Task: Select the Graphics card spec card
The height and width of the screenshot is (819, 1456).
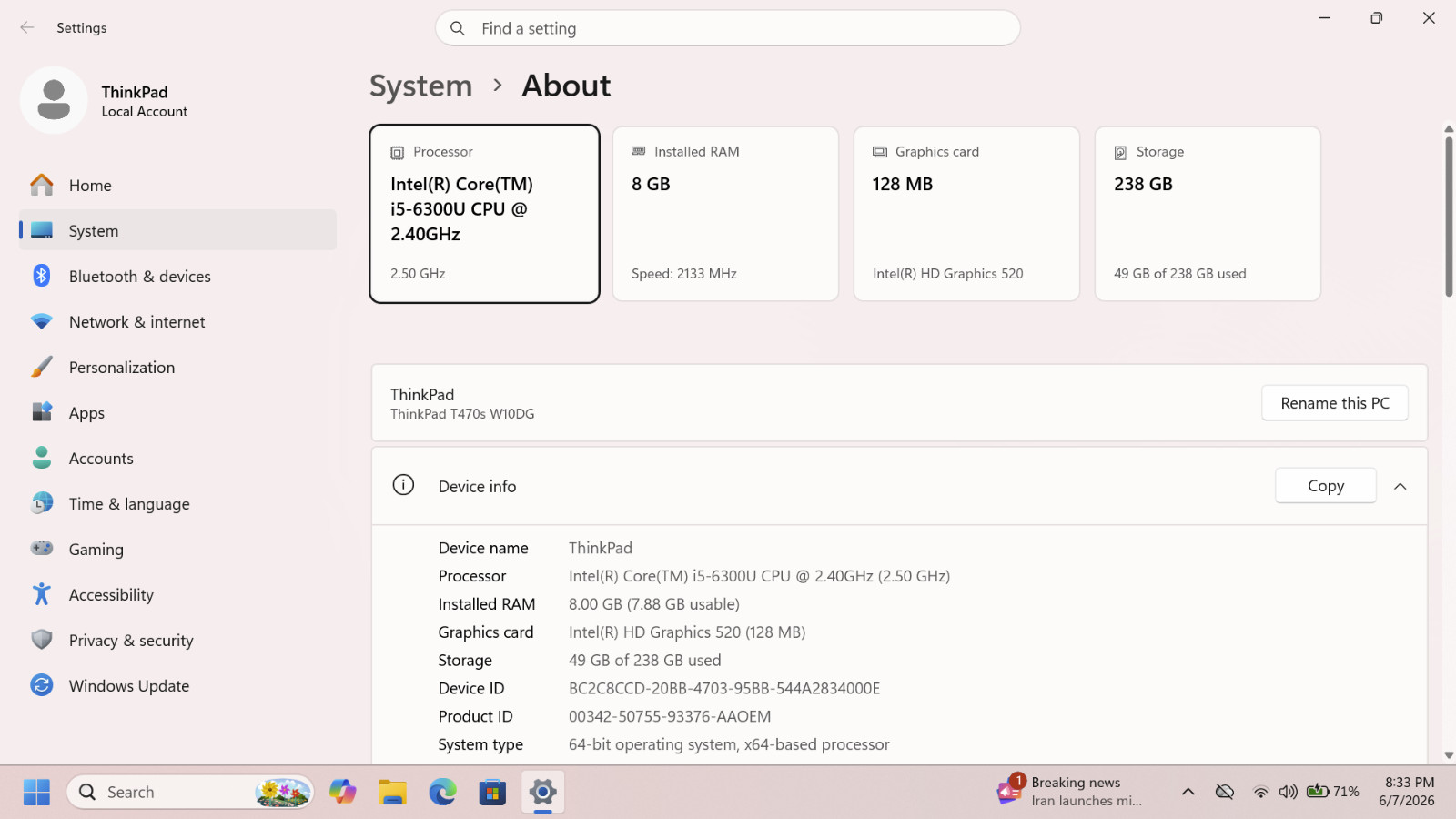Action: (x=966, y=214)
